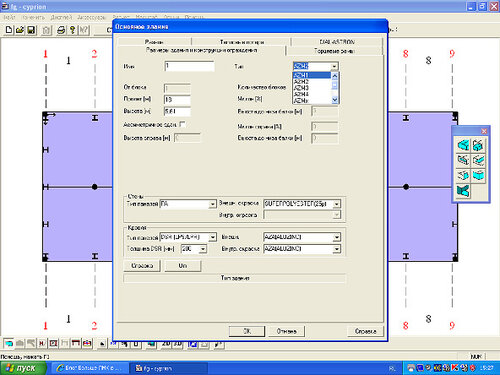This screenshot has height=375, width=500.
Task: Switch to the Internet Explorer taskbar window
Action: click(x=89, y=368)
